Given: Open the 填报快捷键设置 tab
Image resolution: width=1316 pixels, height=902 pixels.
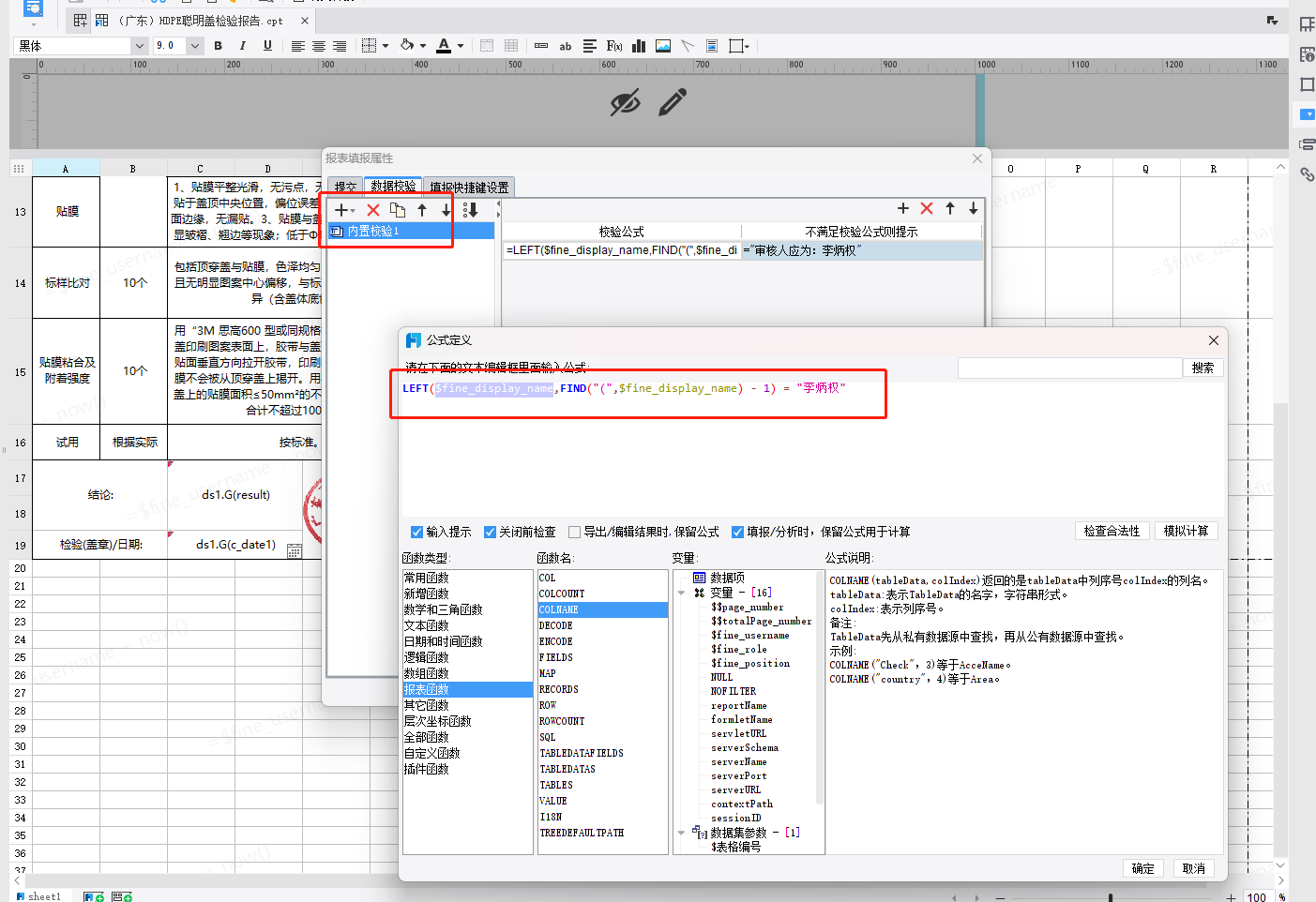Looking at the screenshot, I should [469, 187].
